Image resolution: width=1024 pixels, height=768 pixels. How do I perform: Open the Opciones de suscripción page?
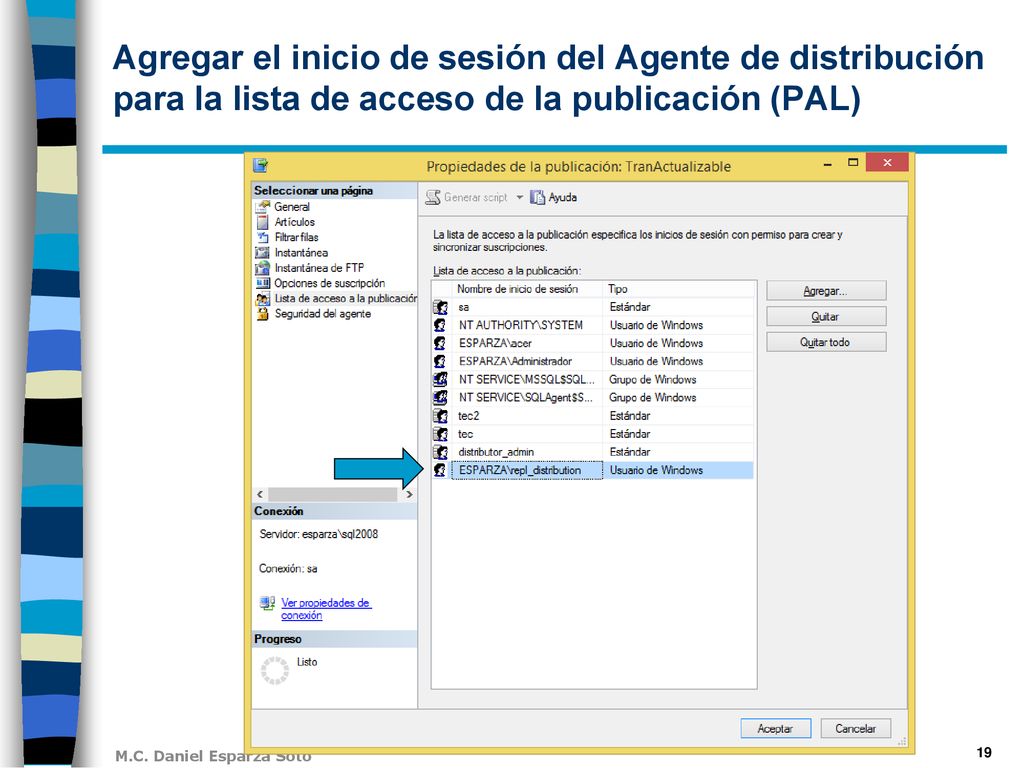330,283
